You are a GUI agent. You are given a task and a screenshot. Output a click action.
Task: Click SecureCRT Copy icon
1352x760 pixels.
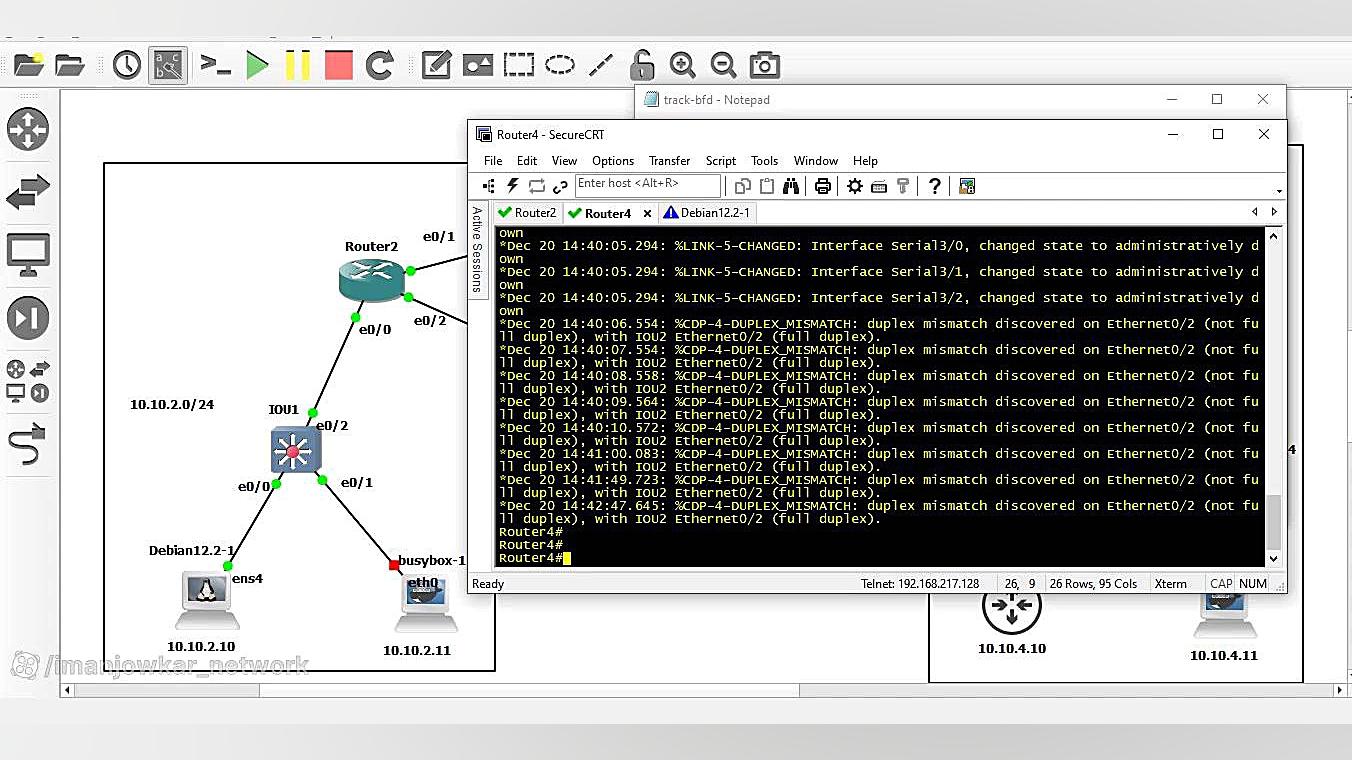742,186
